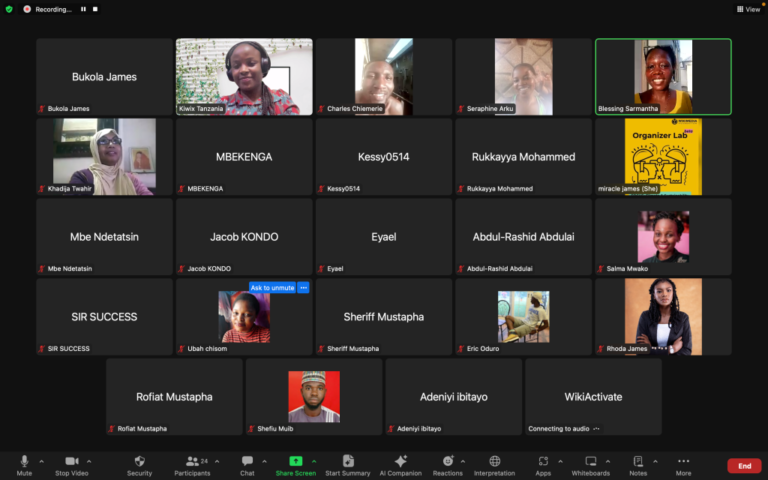
Task: Expand the arrow beside Reactions
Action: [463, 461]
